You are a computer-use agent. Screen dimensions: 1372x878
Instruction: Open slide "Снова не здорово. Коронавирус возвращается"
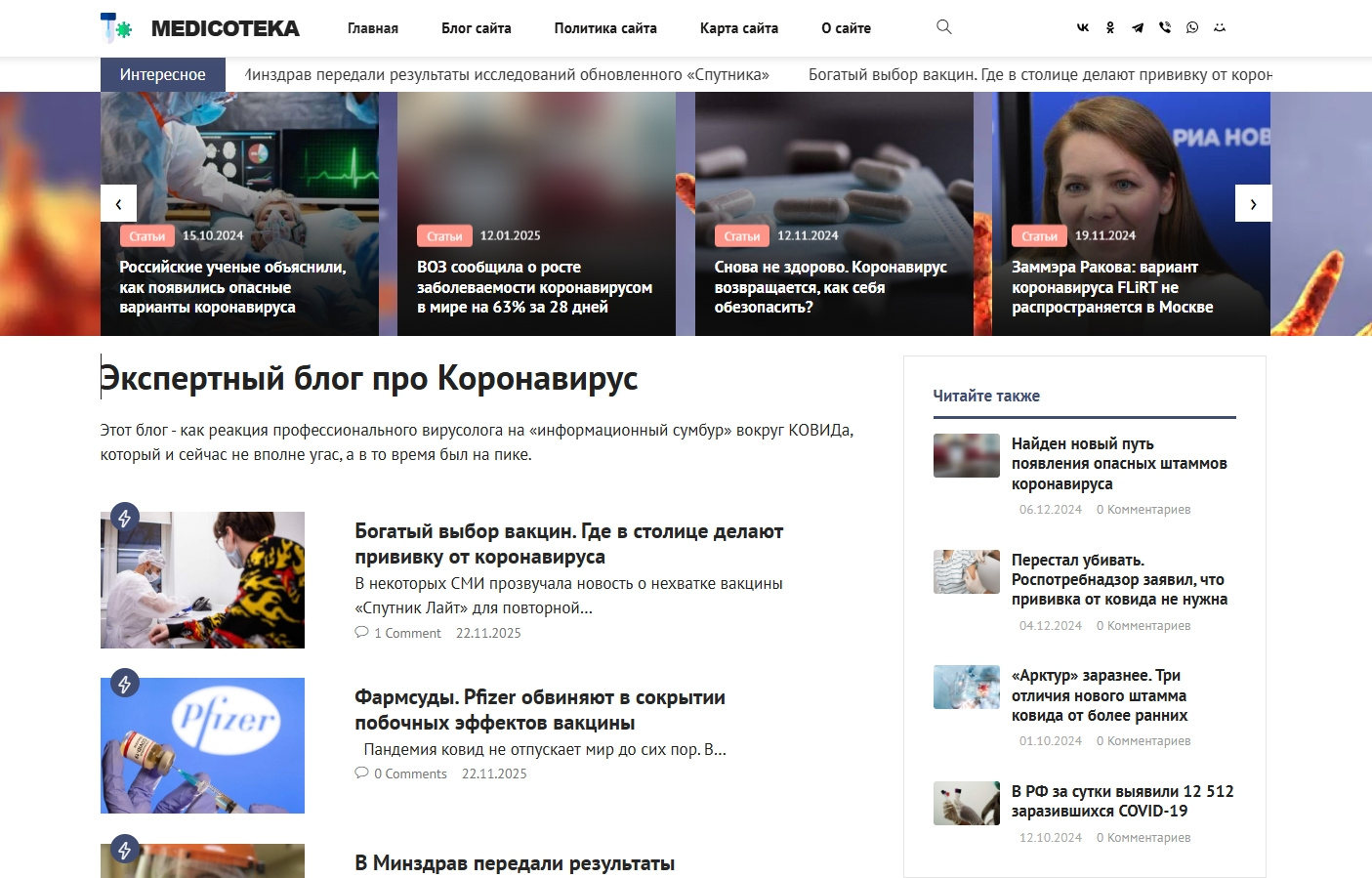(831, 287)
